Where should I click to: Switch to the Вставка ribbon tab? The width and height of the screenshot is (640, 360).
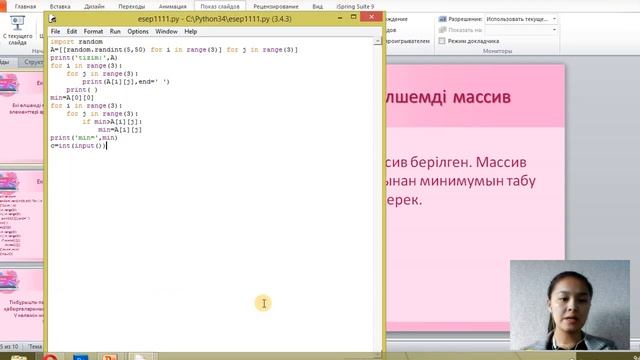point(60,7)
